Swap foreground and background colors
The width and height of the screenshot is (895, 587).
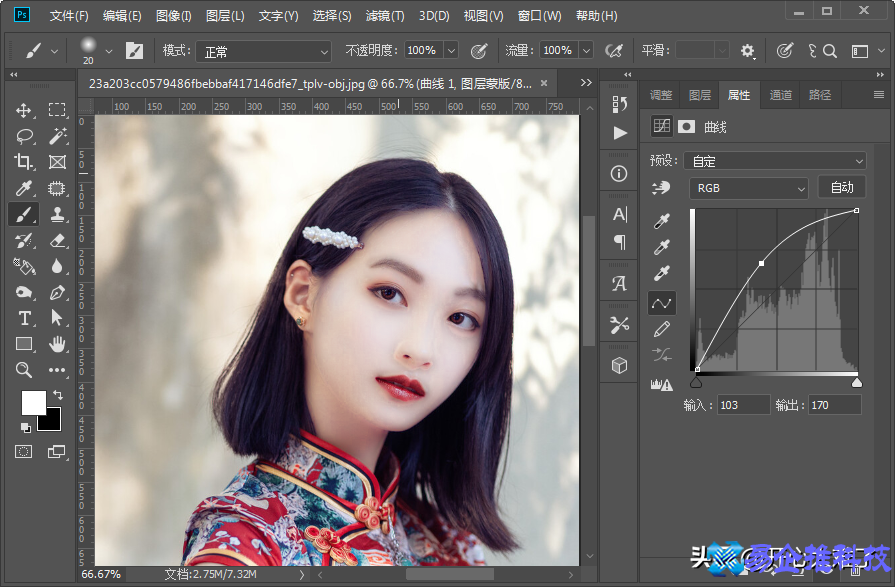[57, 396]
